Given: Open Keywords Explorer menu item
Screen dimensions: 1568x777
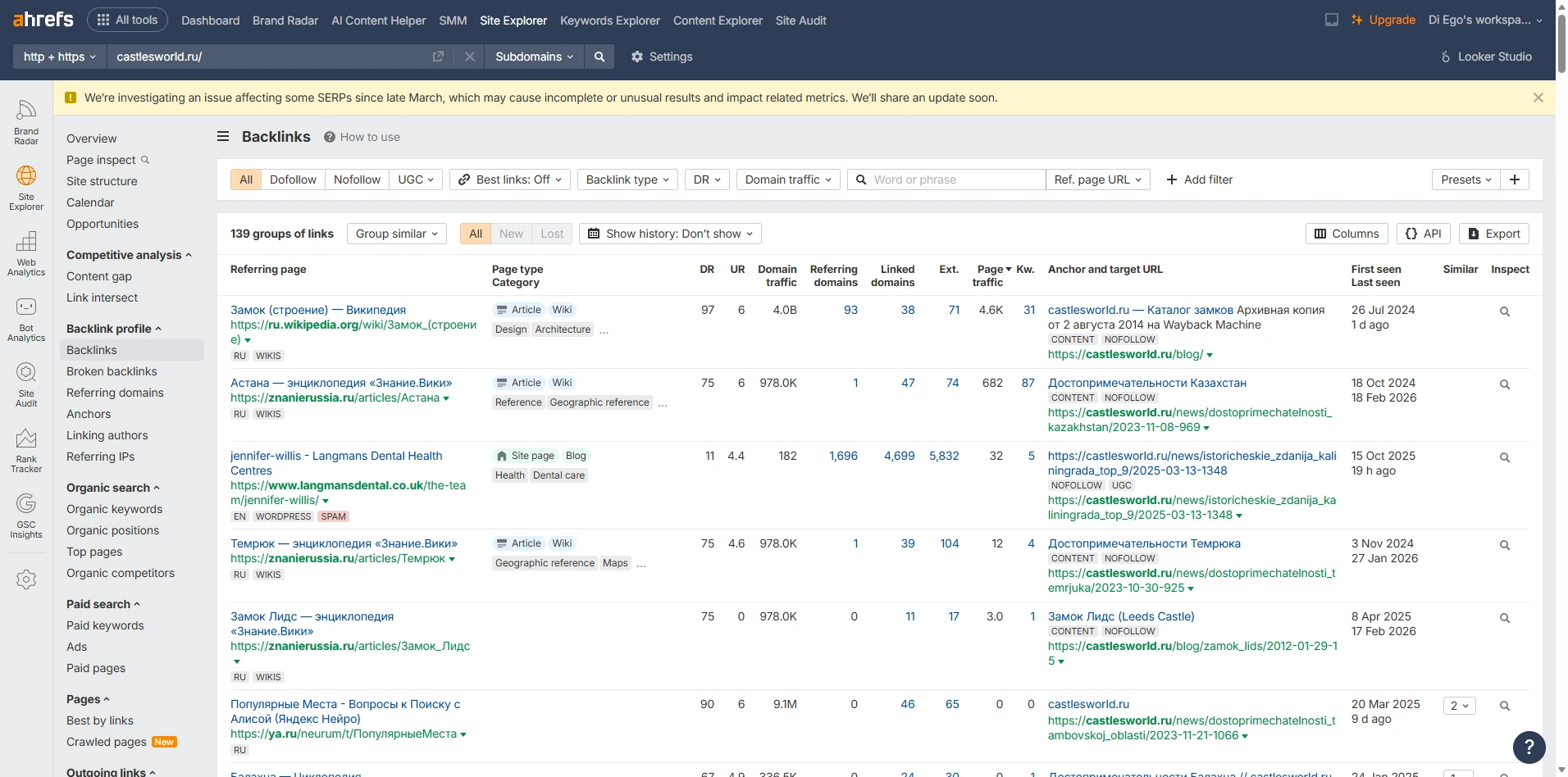Looking at the screenshot, I should click(610, 20).
